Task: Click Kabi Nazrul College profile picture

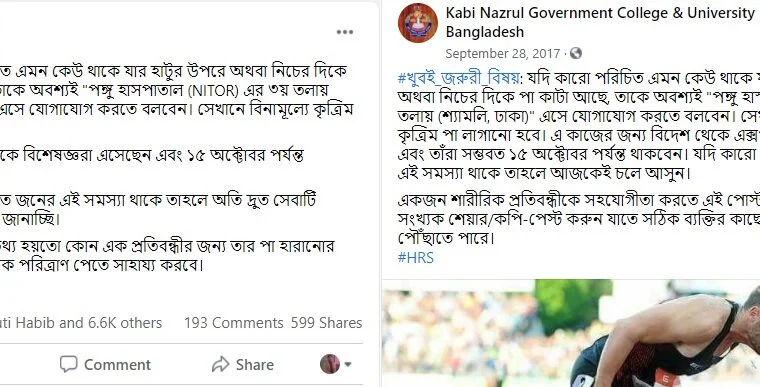Action: point(417,23)
